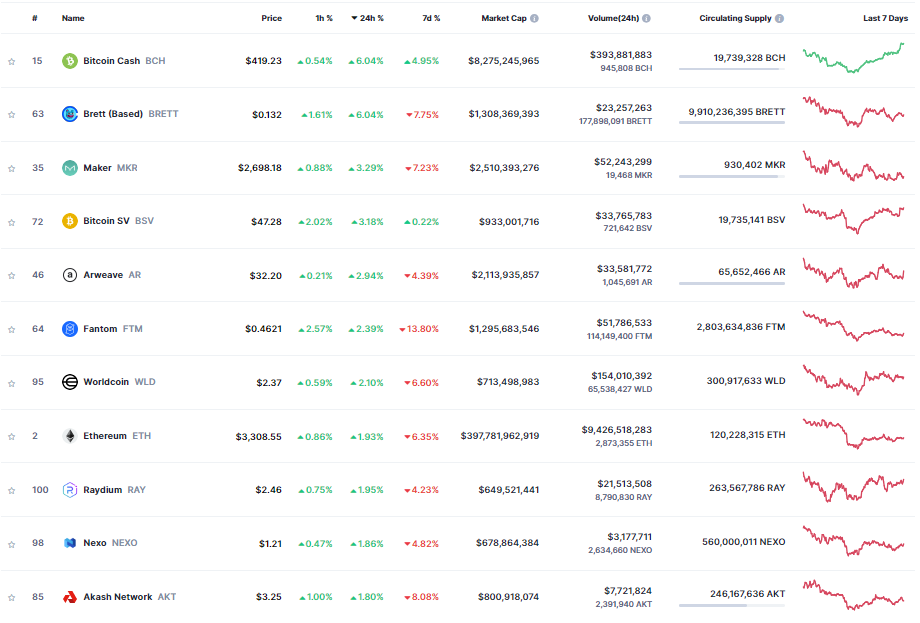
Task: Star Ethereum to add to watchlist
Action: [12, 437]
